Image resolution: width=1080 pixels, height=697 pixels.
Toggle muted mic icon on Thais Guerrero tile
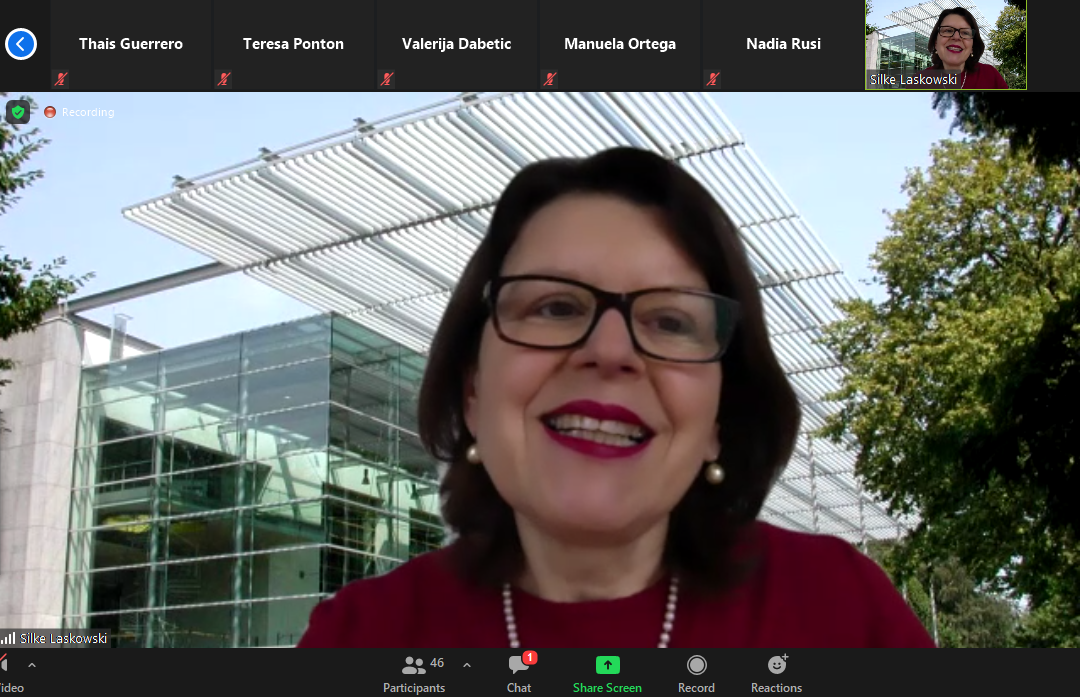click(61, 79)
